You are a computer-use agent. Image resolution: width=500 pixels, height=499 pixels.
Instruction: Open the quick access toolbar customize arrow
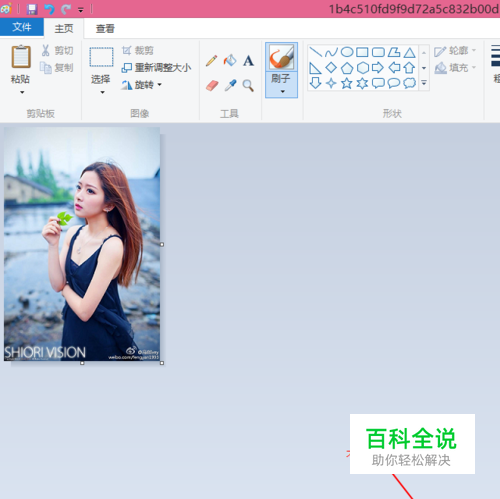[x=81, y=10]
